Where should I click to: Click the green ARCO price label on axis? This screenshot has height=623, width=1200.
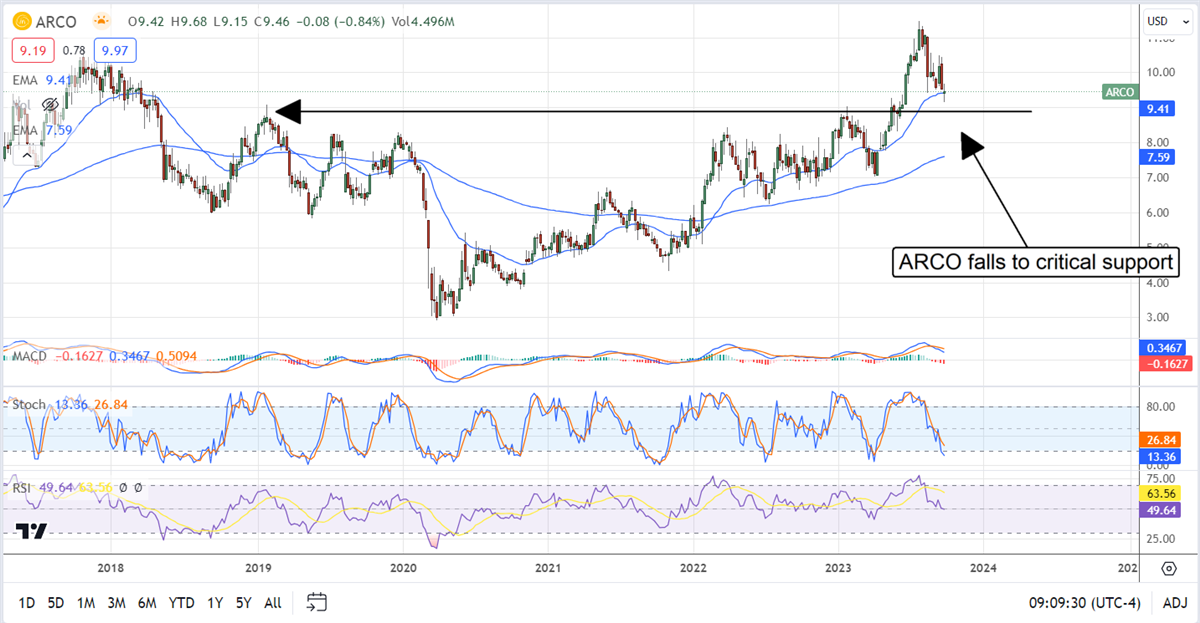pyautogui.click(x=1118, y=92)
